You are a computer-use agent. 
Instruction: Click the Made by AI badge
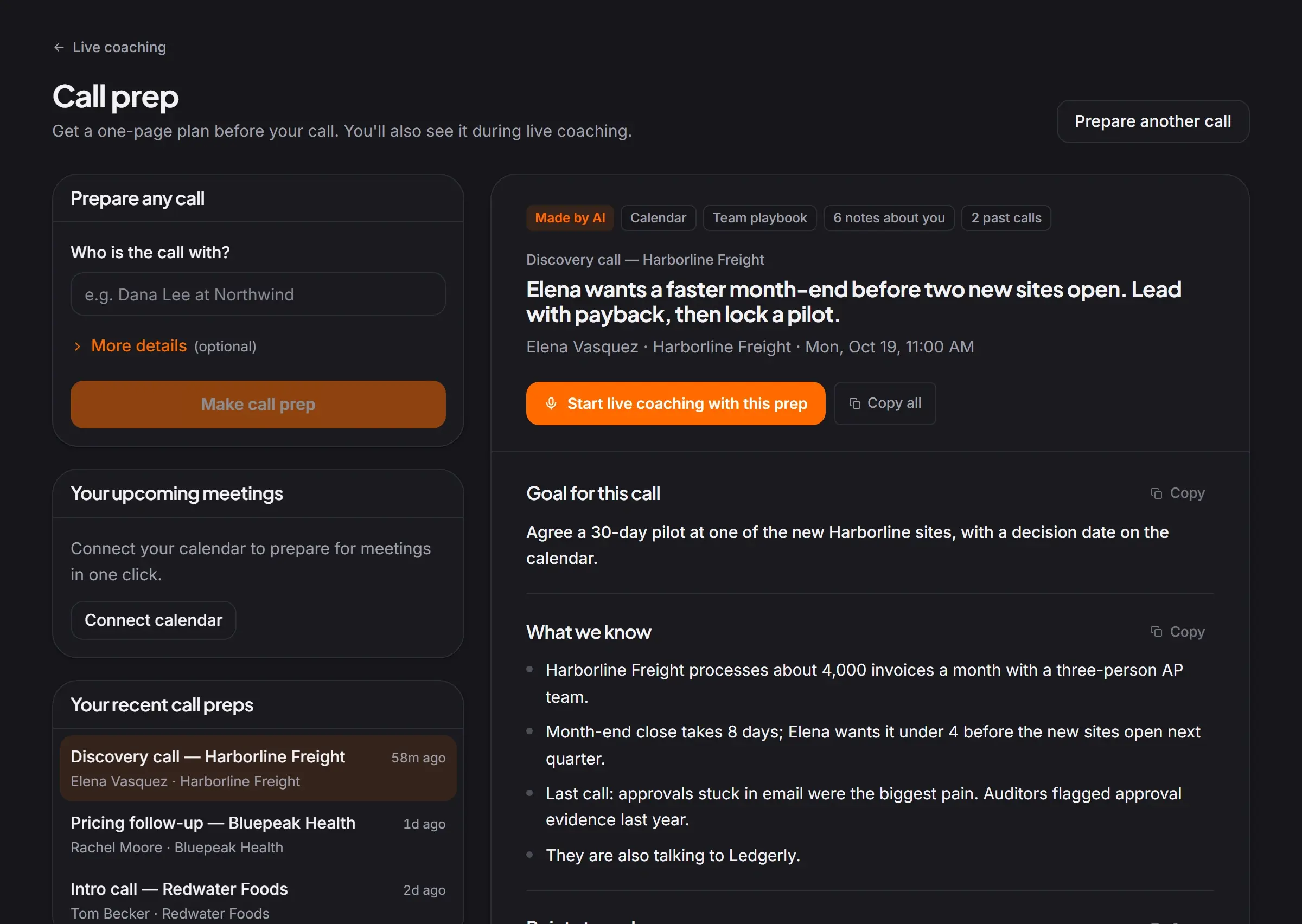(570, 218)
